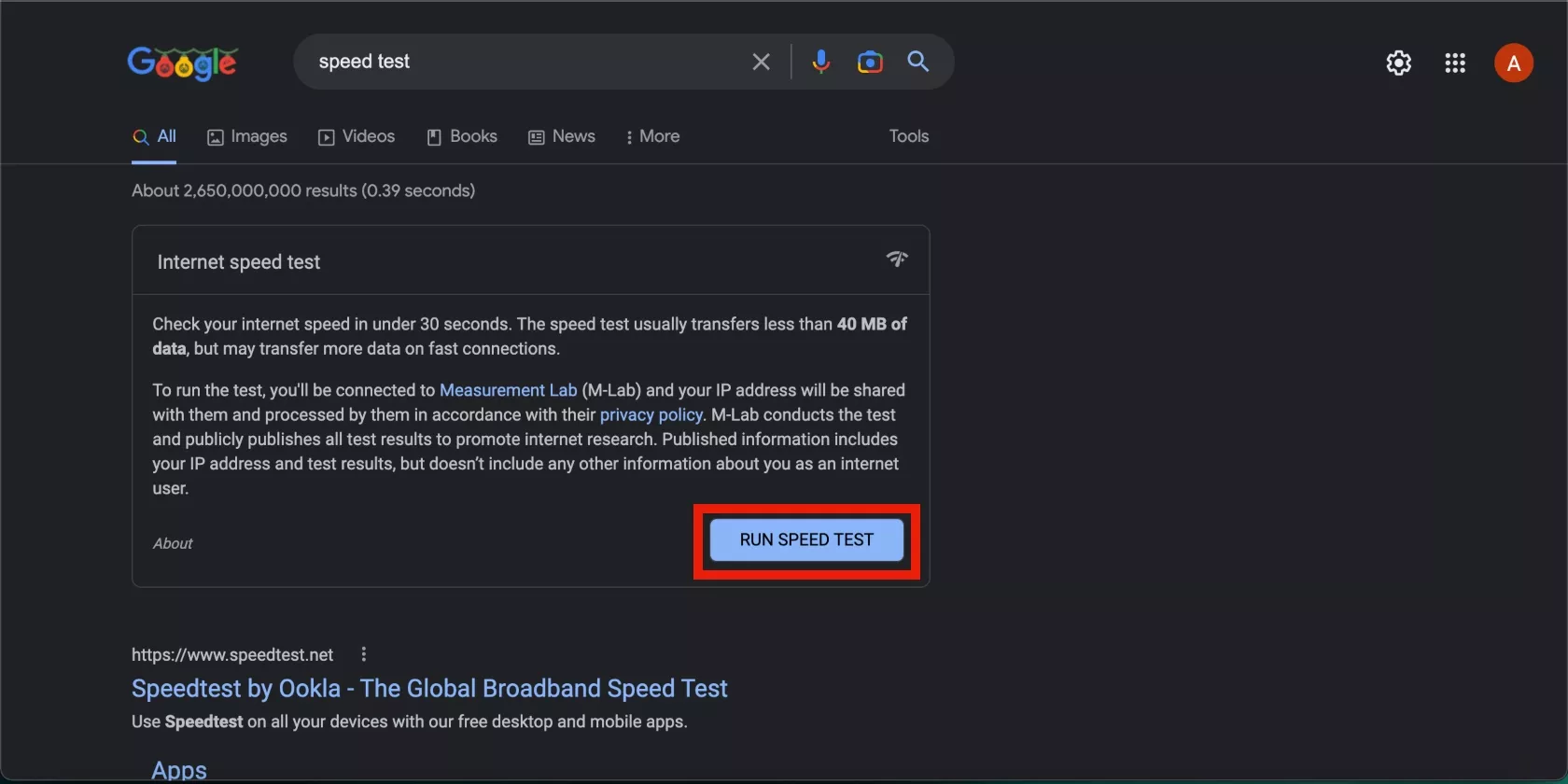Switch to the Images tab
This screenshot has height=784, width=1568.
point(247,136)
